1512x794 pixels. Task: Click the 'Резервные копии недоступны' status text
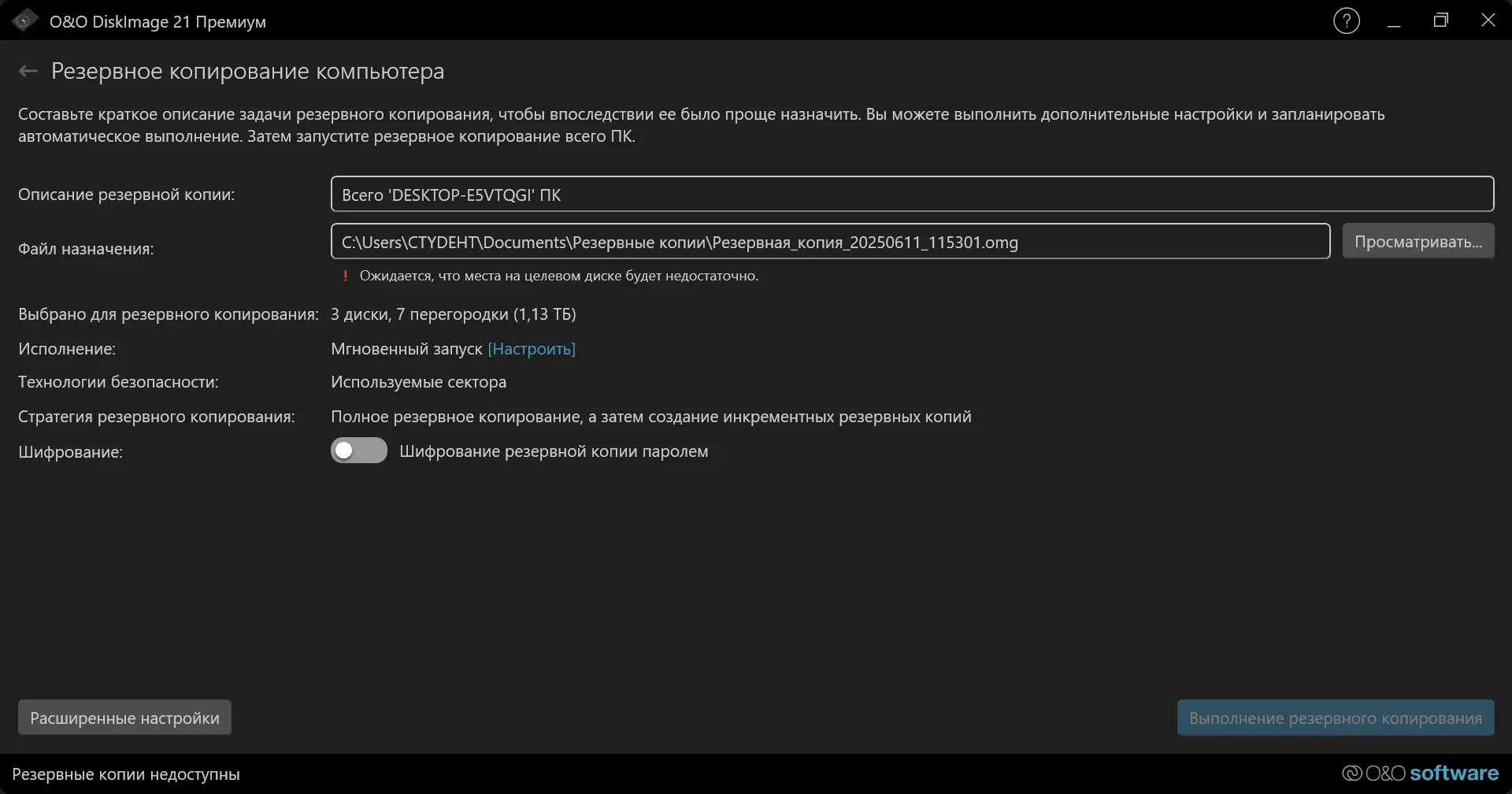click(x=126, y=774)
